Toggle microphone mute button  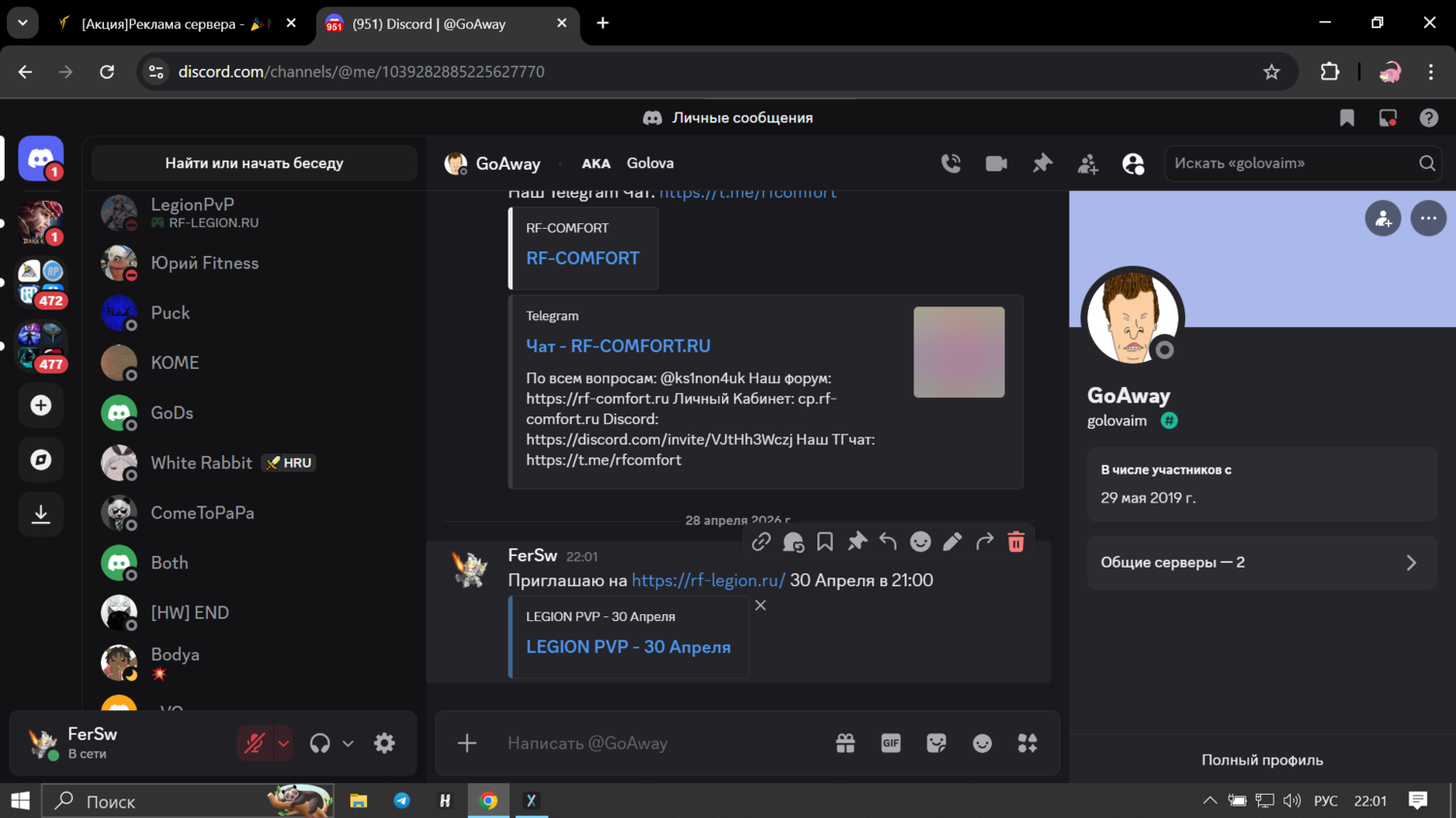pyautogui.click(x=254, y=743)
